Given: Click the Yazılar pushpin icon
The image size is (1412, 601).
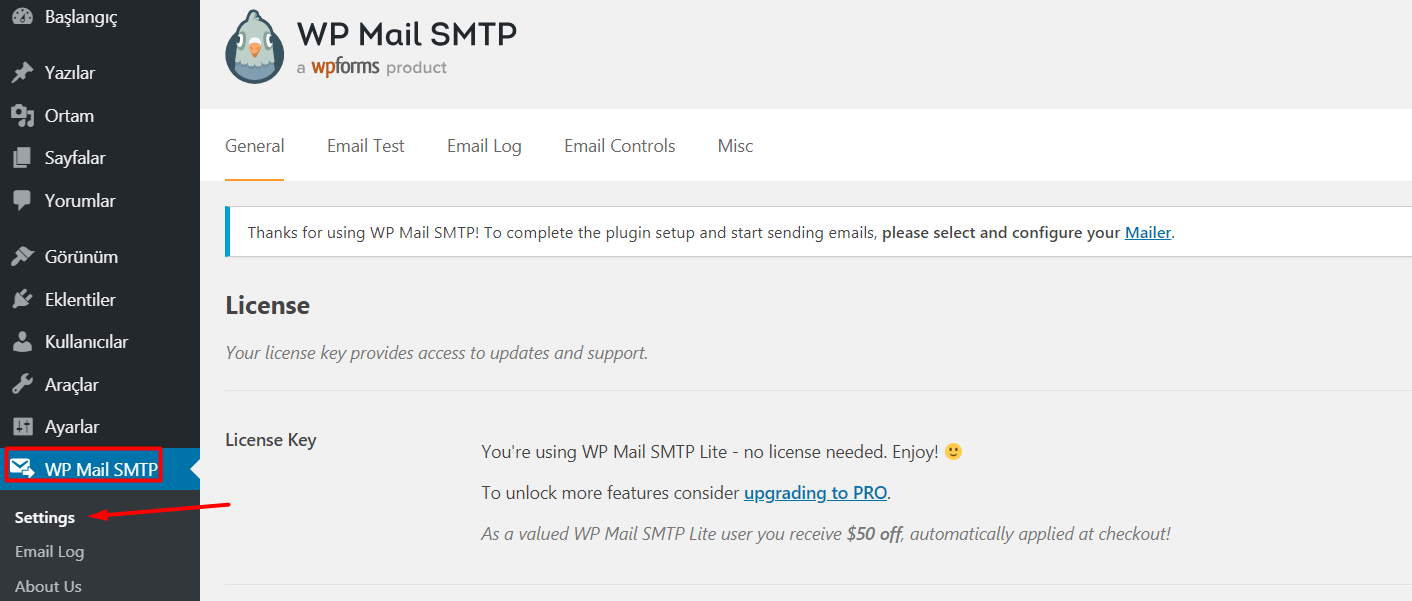Looking at the screenshot, I should click(x=22, y=73).
